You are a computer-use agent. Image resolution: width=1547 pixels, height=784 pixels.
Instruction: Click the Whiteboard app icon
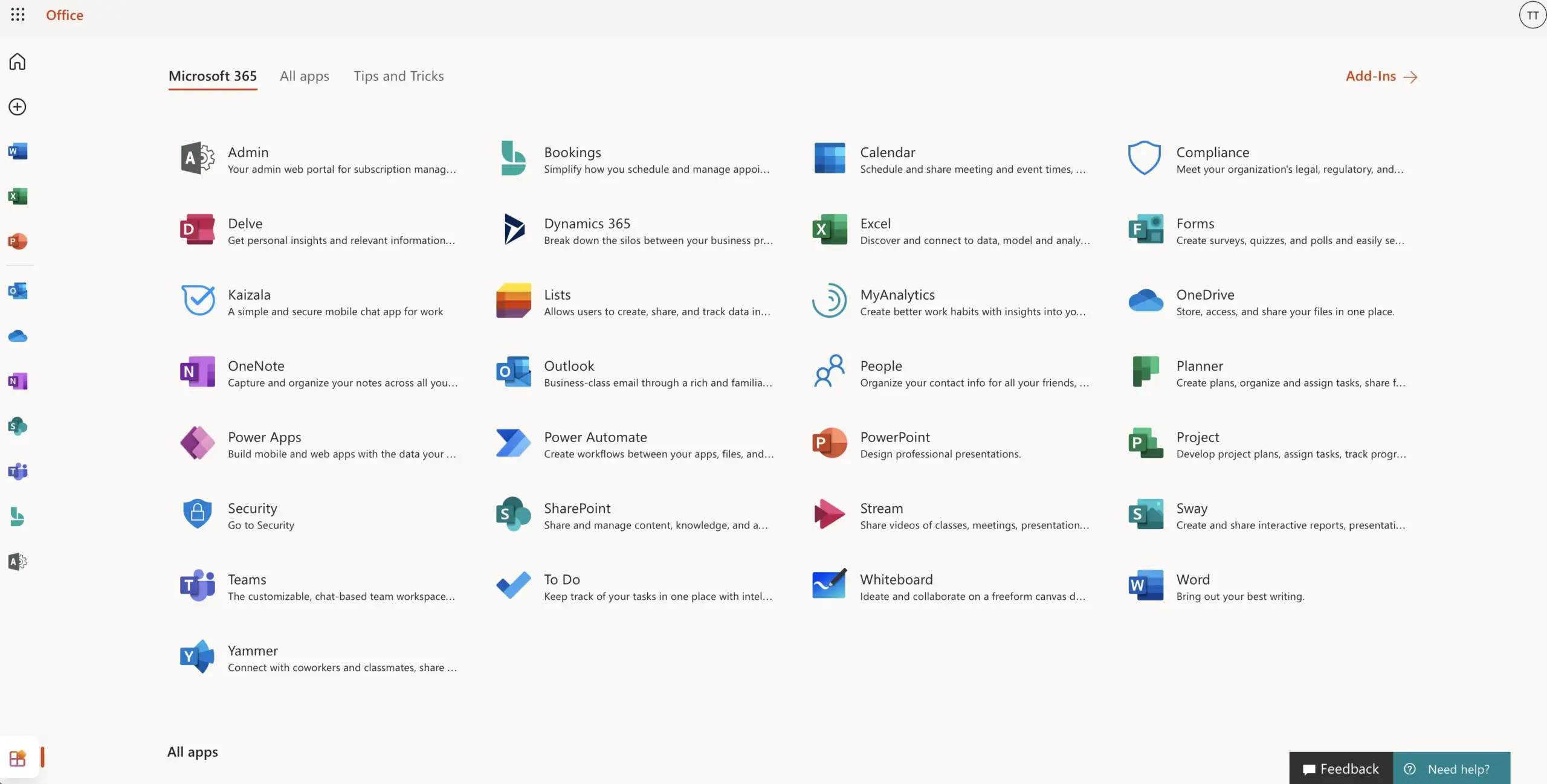pos(830,583)
